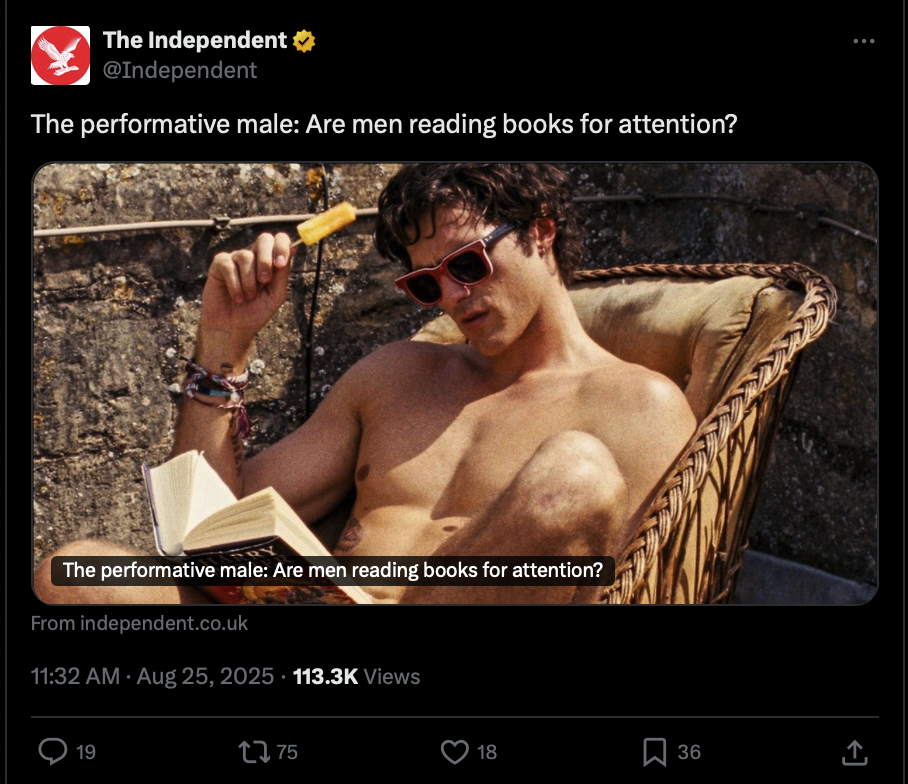
Task: Click the reply speech bubble icon
Action: [53, 752]
